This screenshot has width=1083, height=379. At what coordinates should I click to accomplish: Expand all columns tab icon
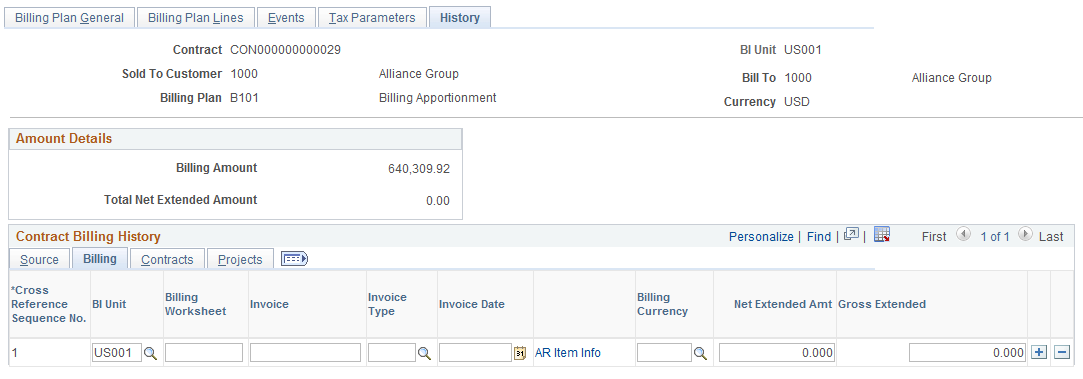(x=295, y=259)
